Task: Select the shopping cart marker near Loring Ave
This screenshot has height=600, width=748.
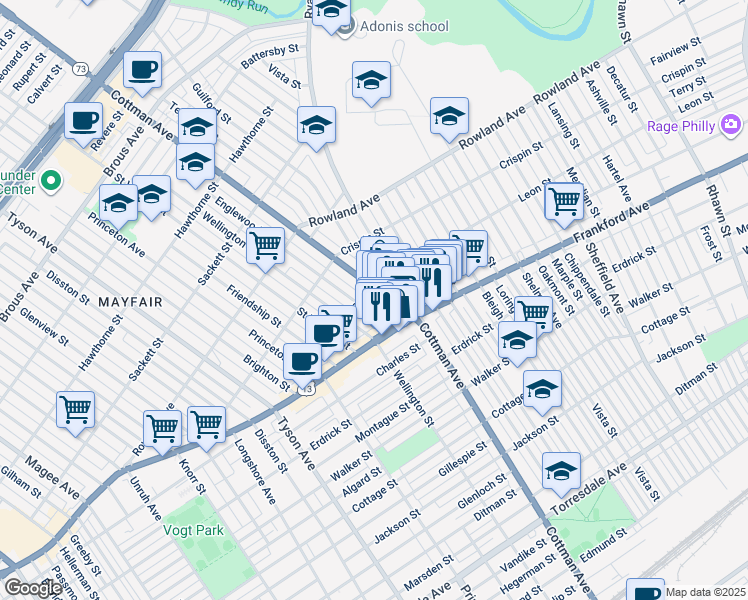Action: coord(533,314)
